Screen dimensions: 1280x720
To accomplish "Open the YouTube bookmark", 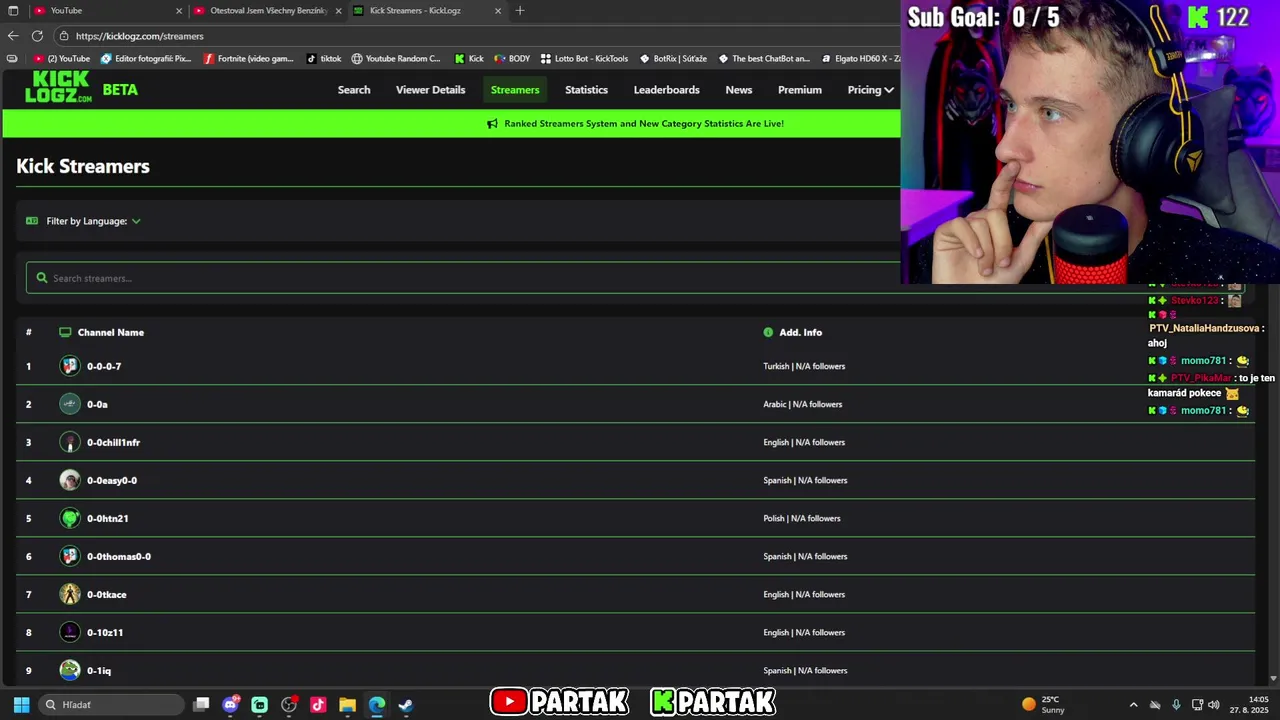I will click(x=62, y=59).
